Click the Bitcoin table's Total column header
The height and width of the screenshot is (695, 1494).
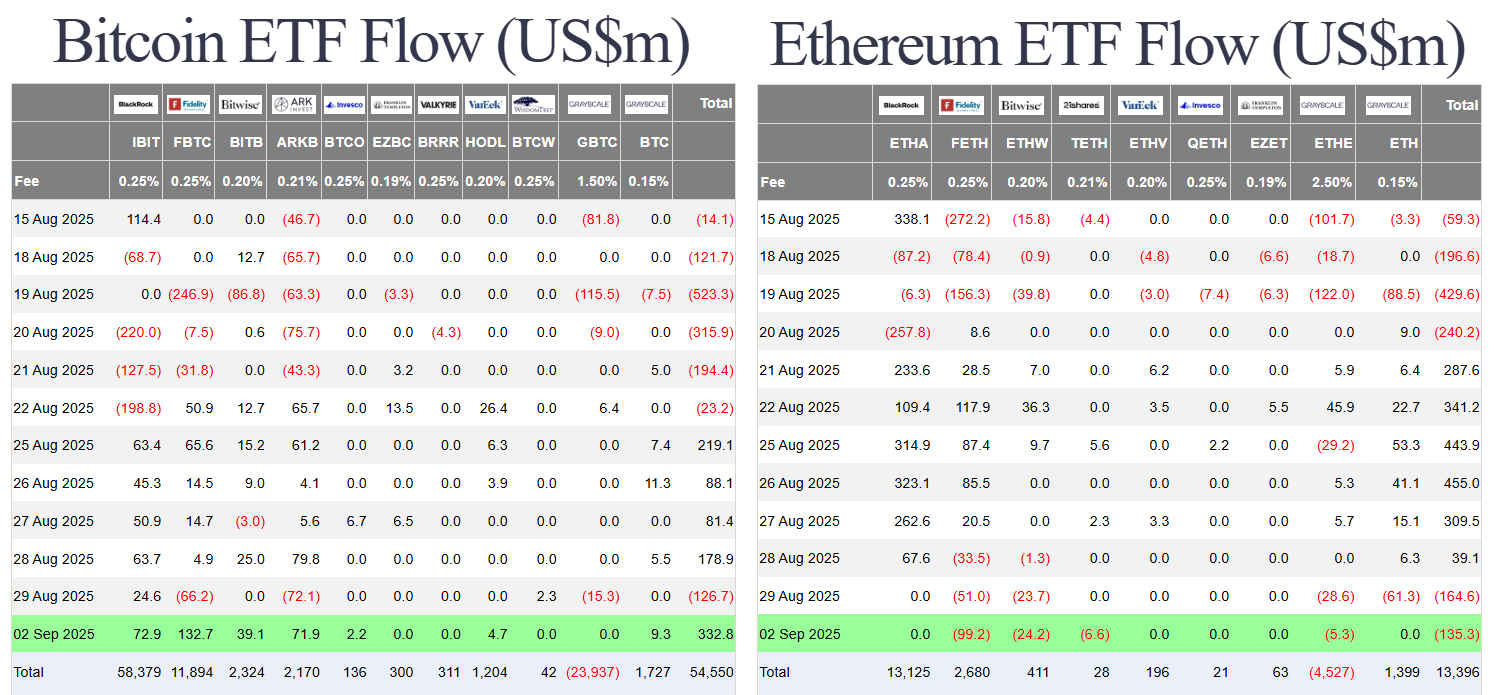coord(715,103)
